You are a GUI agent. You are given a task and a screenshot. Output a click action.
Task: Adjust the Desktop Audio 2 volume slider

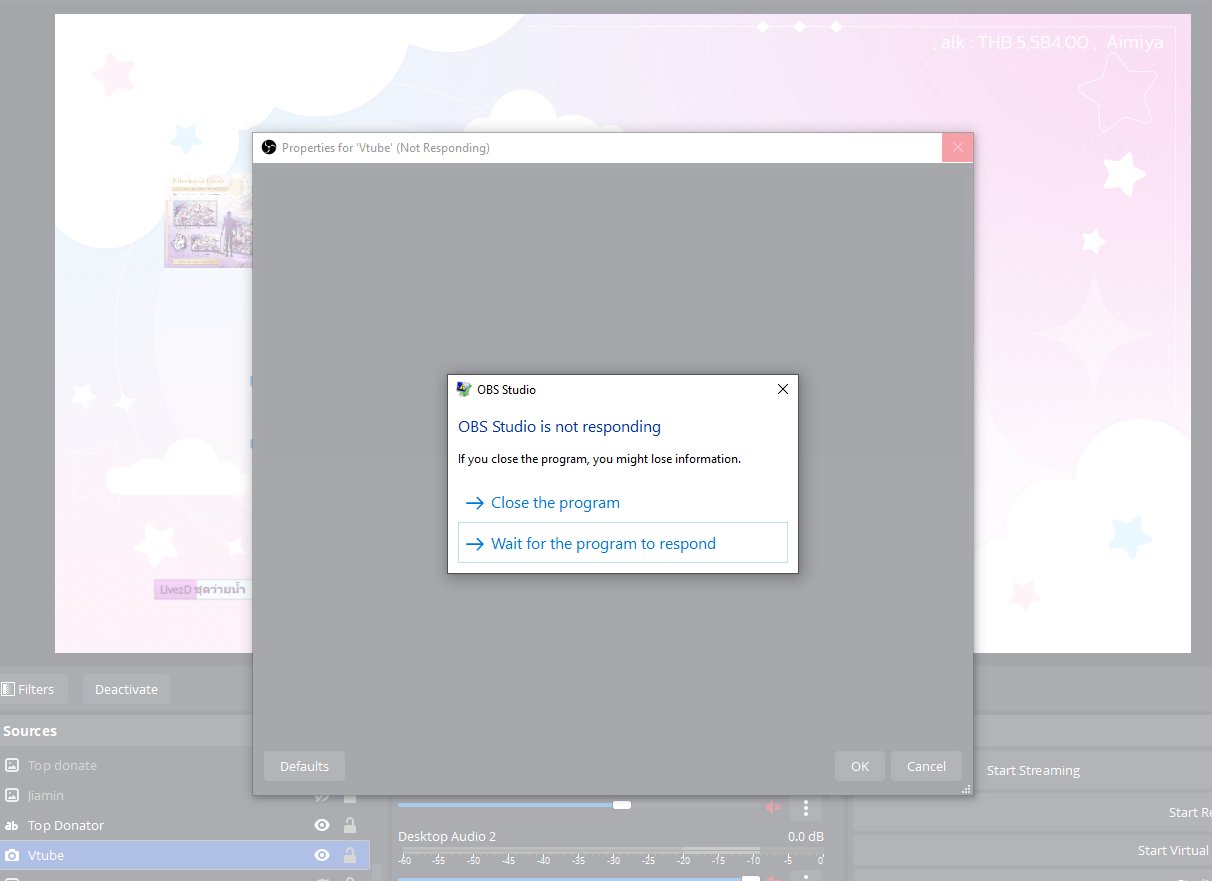click(x=580, y=878)
